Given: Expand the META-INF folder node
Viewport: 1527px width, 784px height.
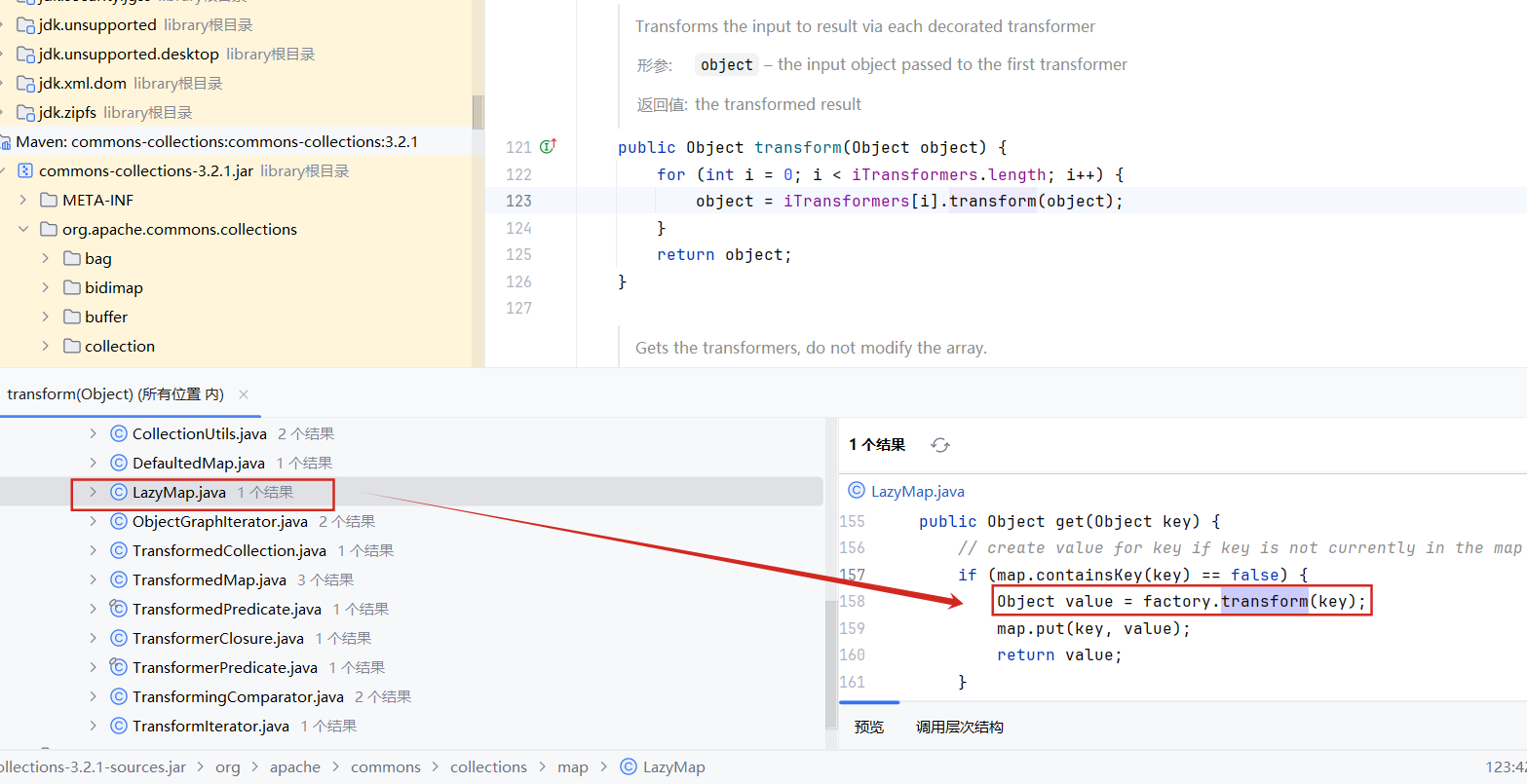Looking at the screenshot, I should 23,200.
